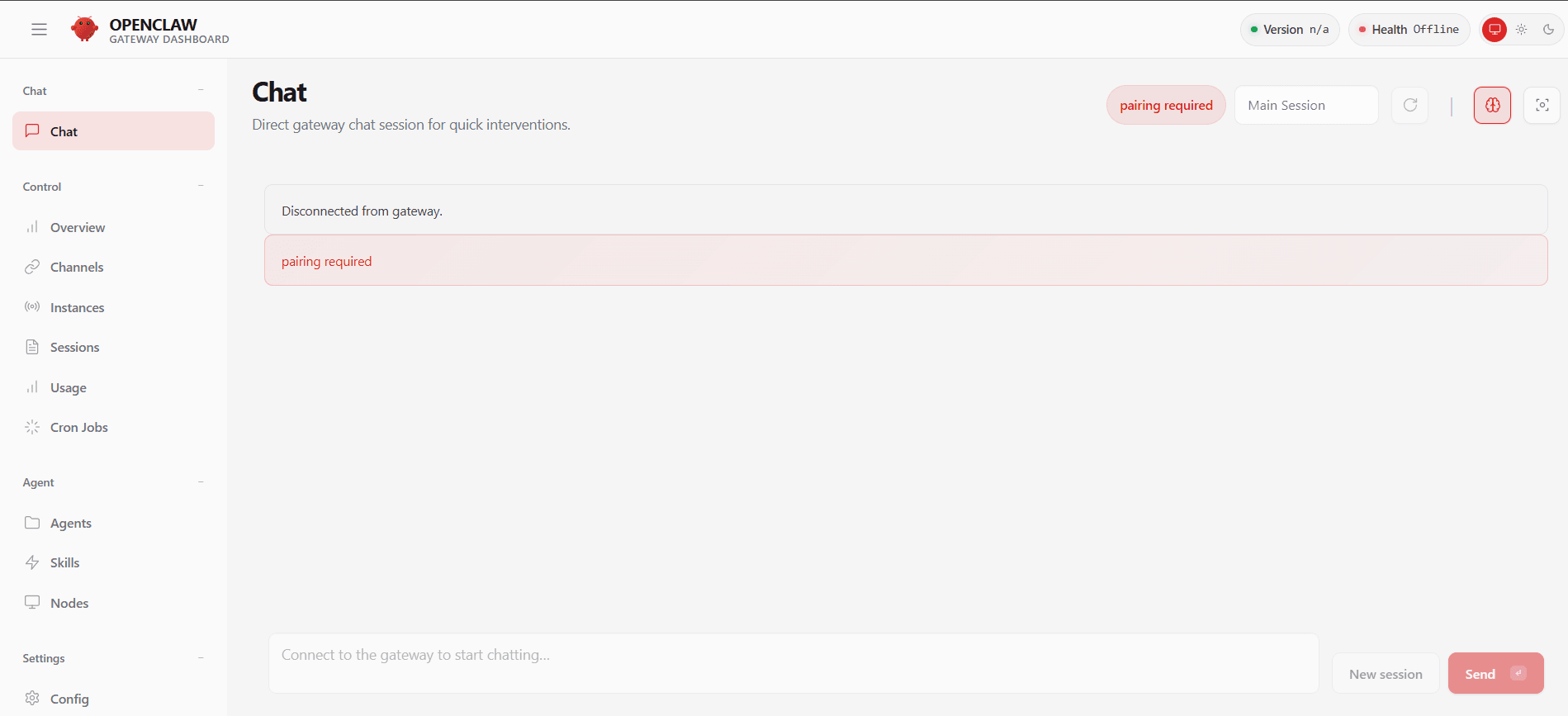Click the New session button

(1385, 674)
